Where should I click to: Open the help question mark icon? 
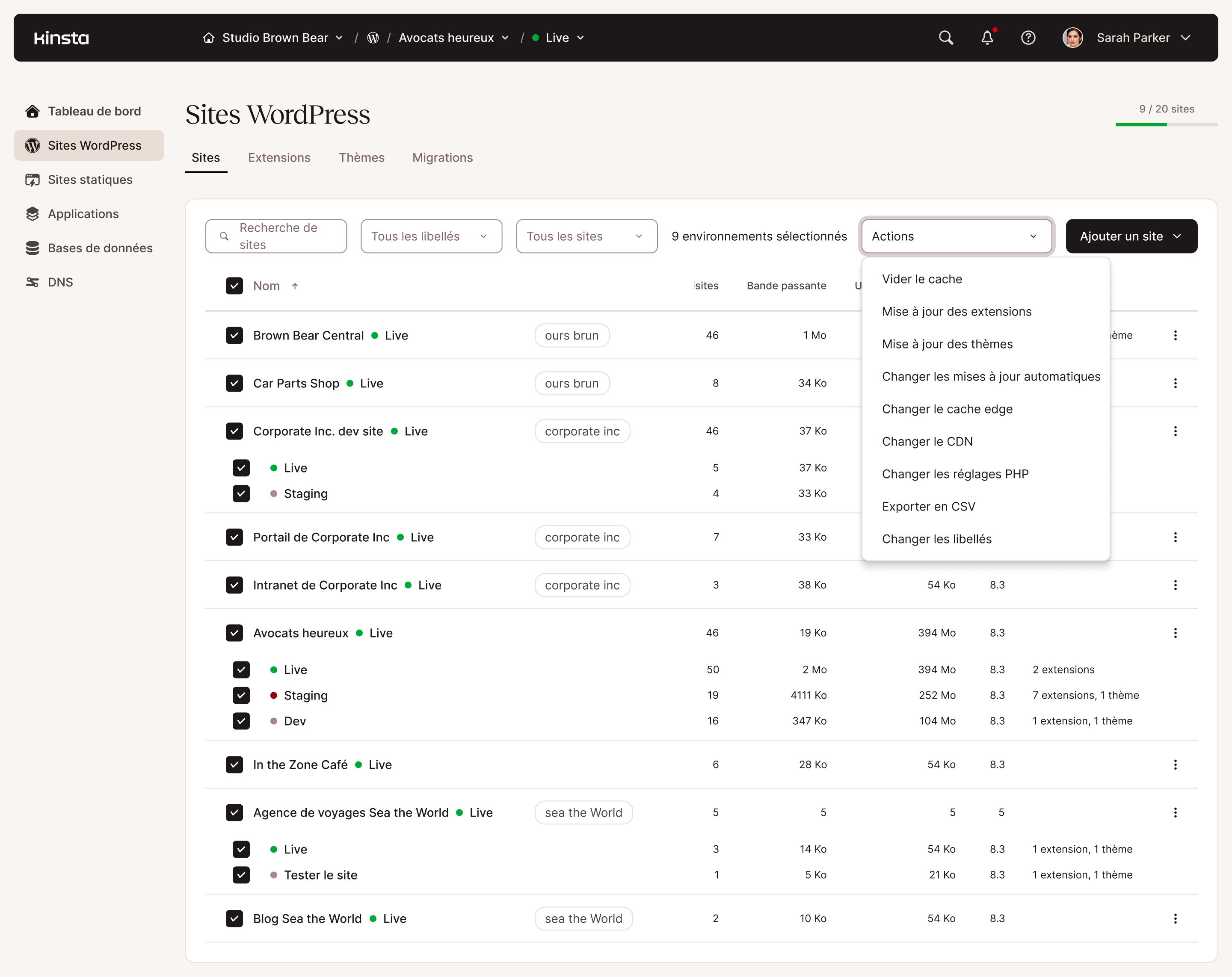pyautogui.click(x=1028, y=38)
